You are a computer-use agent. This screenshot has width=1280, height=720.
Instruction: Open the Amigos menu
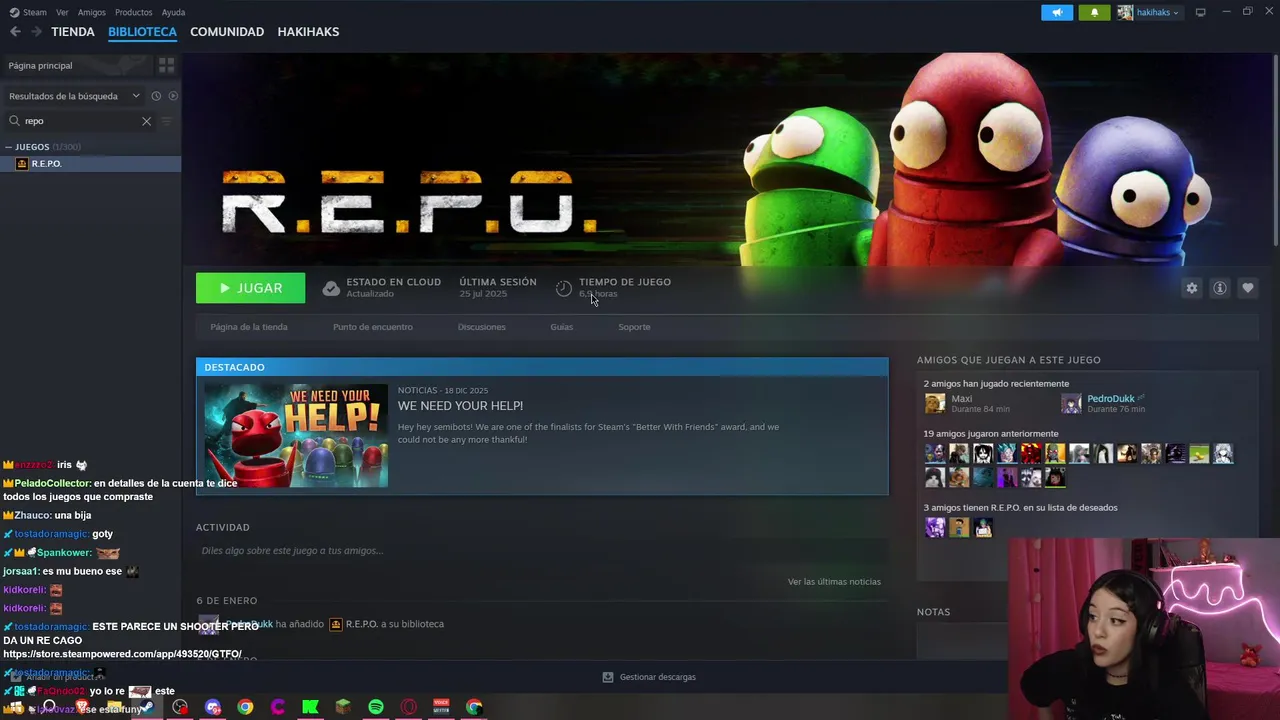(91, 12)
